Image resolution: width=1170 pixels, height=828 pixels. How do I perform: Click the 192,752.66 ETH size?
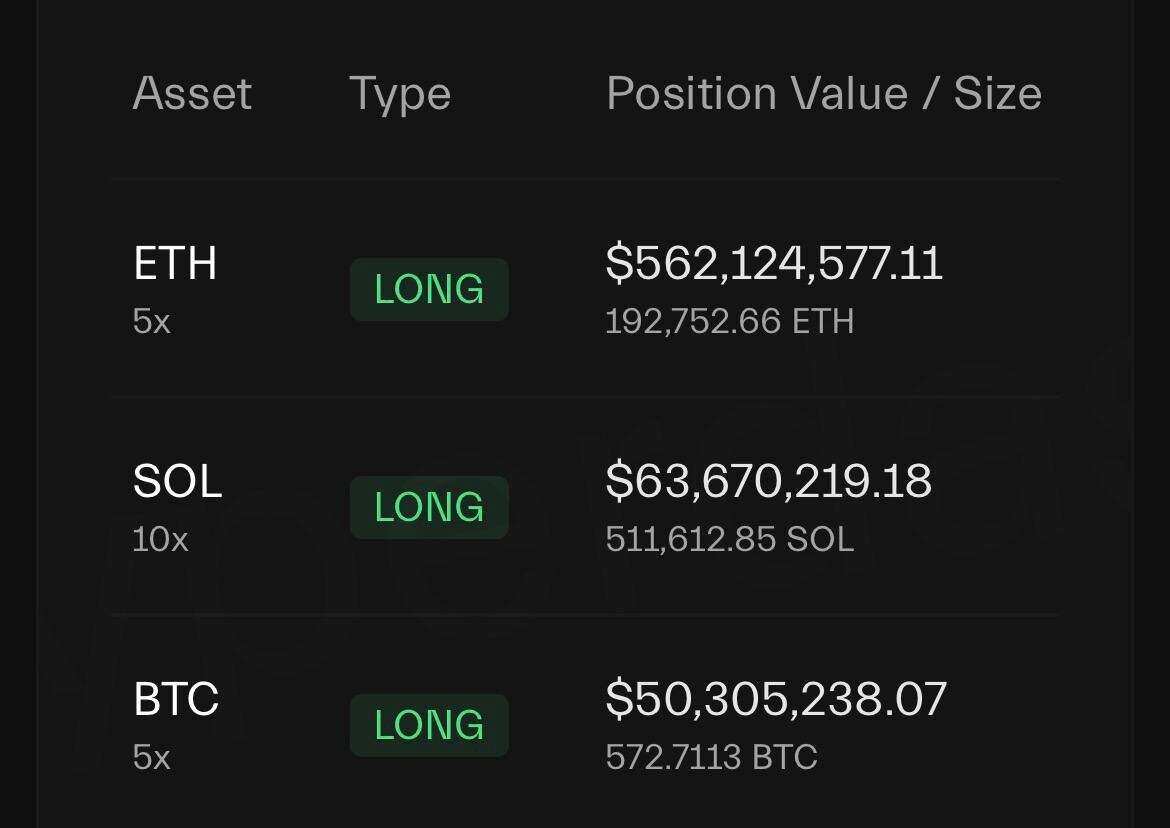point(730,322)
